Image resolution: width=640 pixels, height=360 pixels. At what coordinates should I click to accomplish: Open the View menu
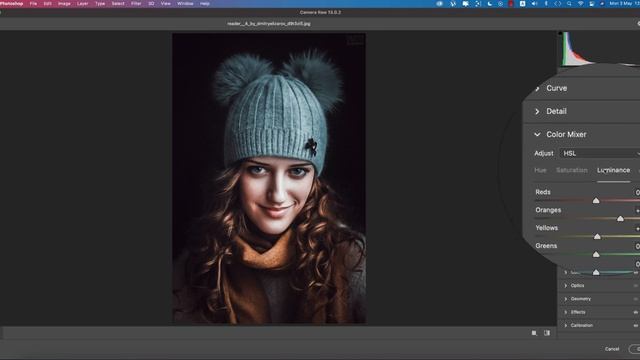(166, 4)
